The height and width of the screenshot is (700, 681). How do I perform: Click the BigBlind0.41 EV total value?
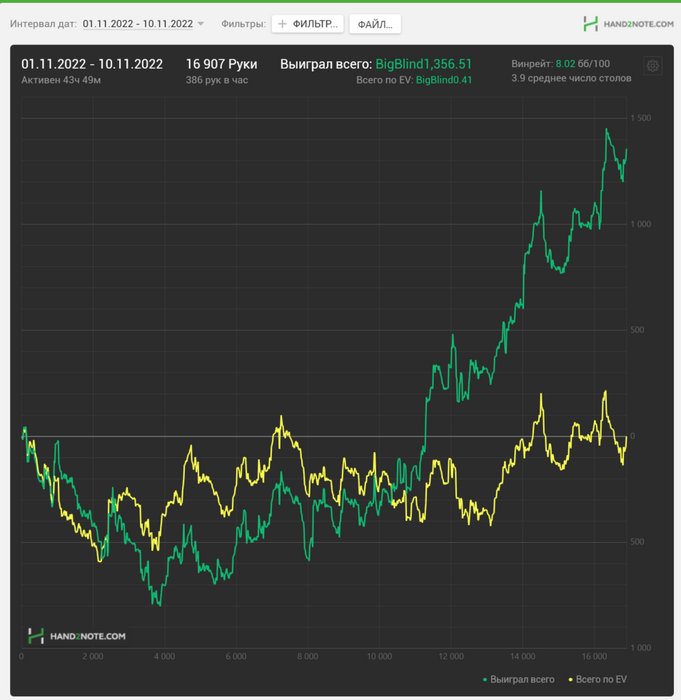(x=444, y=80)
